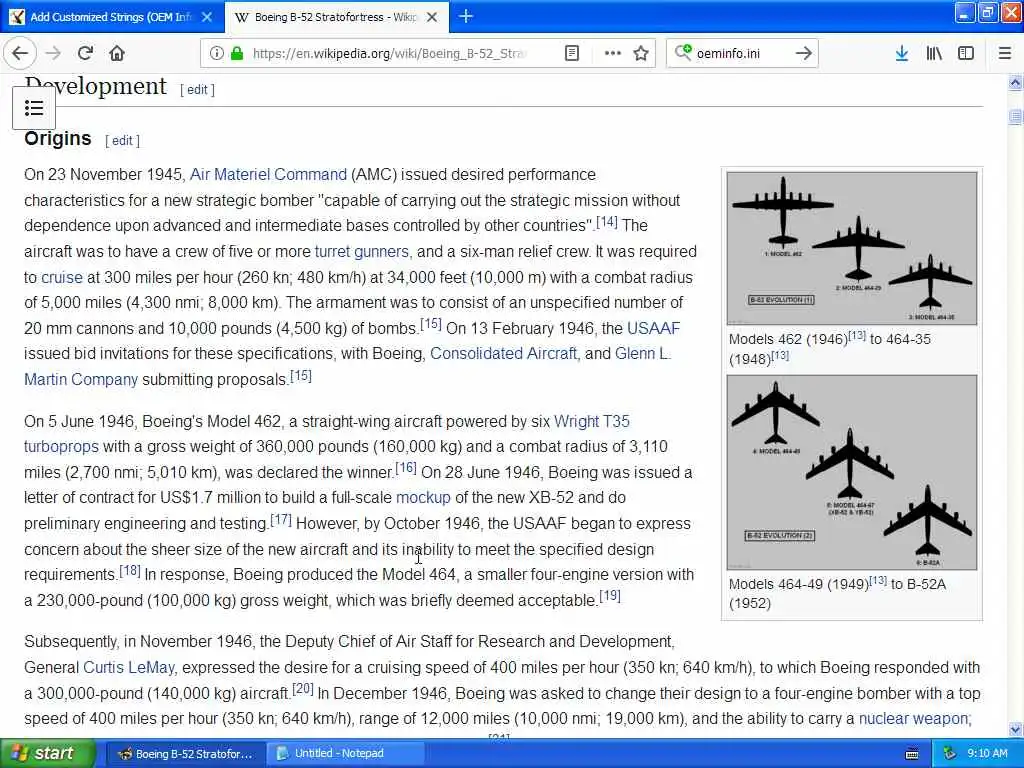Open Models 462 to 464-35 silhouette image
1024x768 pixels.
(852, 248)
